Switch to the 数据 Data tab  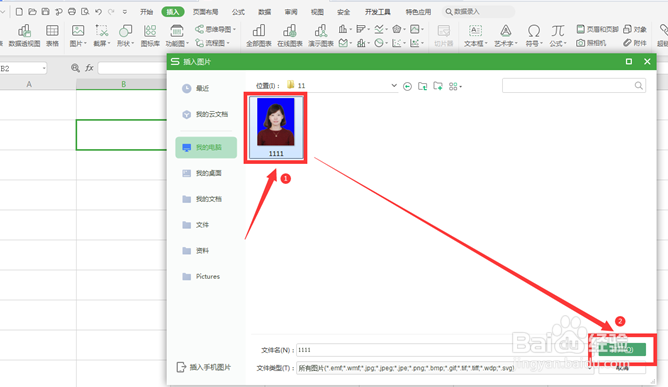(265, 12)
